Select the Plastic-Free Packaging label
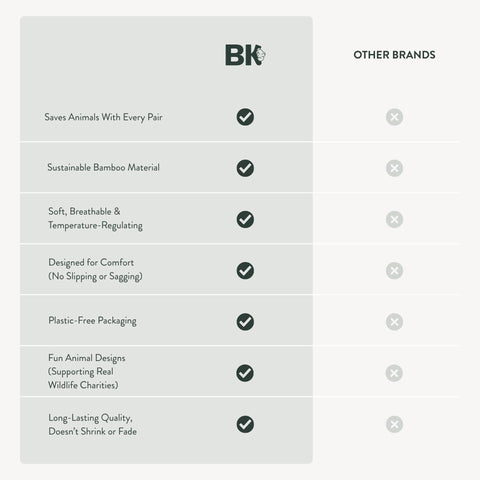This screenshot has height=480, width=480. (92, 321)
